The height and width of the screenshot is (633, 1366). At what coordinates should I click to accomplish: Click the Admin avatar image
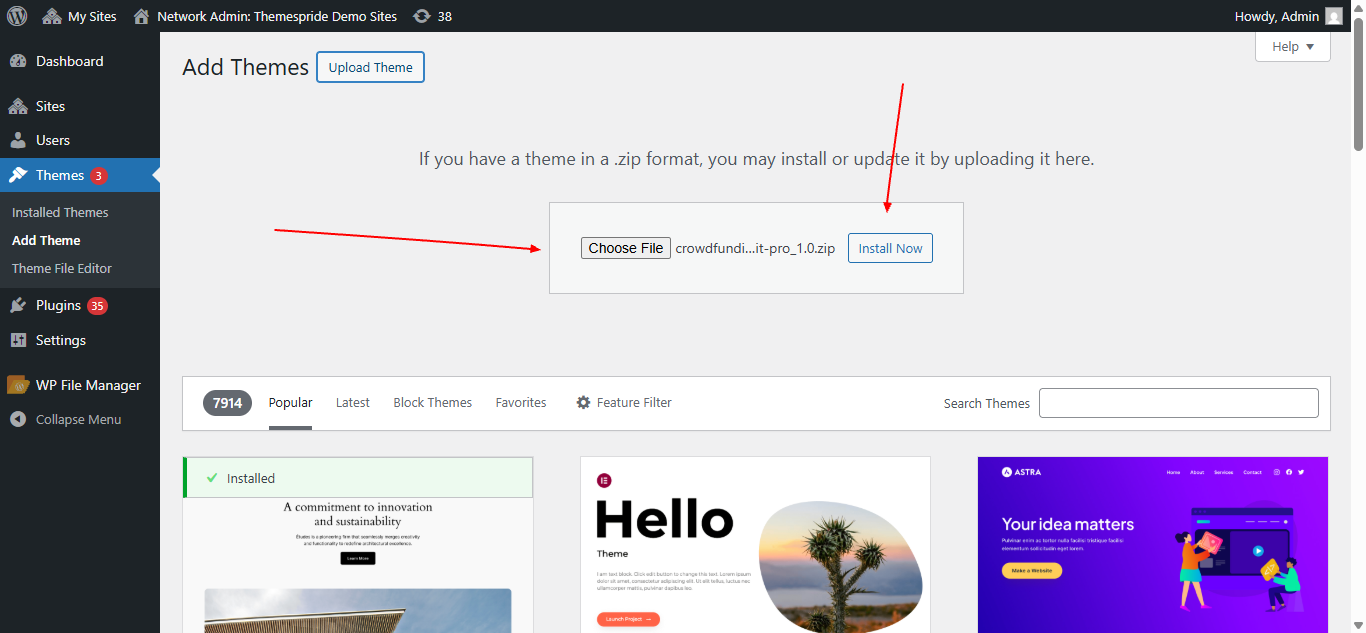[x=1333, y=15]
